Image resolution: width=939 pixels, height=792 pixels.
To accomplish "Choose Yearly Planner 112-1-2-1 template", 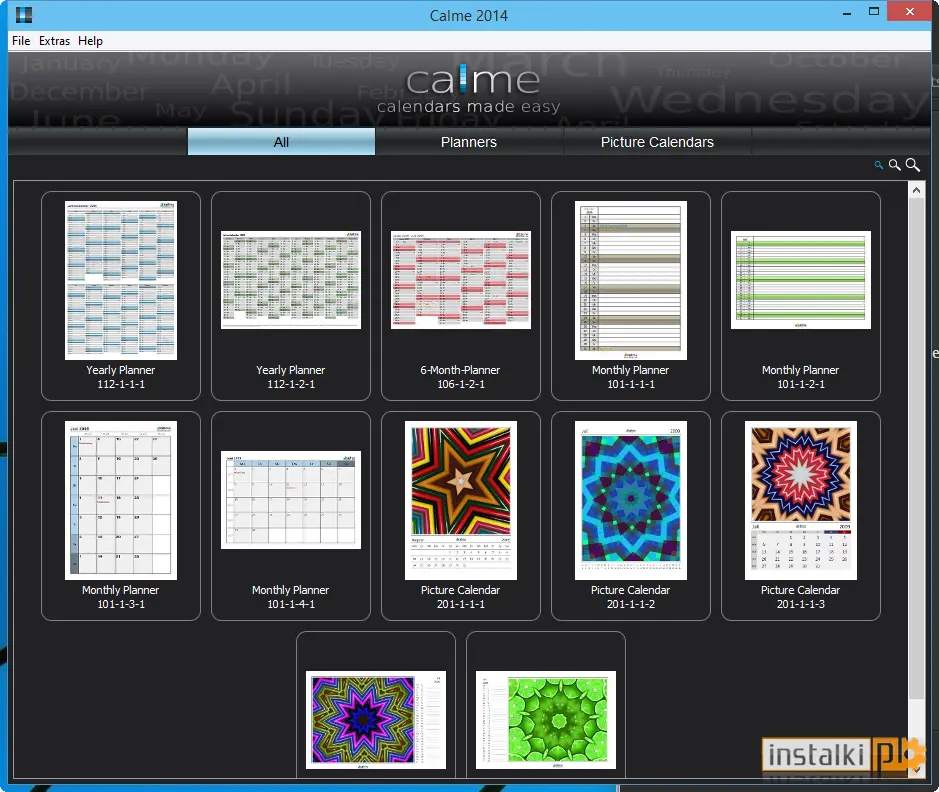I will (x=291, y=296).
